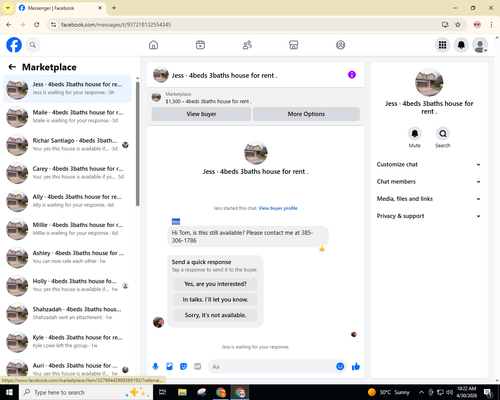
Task: Bookmark this page with the star icon
Action: click(458, 25)
